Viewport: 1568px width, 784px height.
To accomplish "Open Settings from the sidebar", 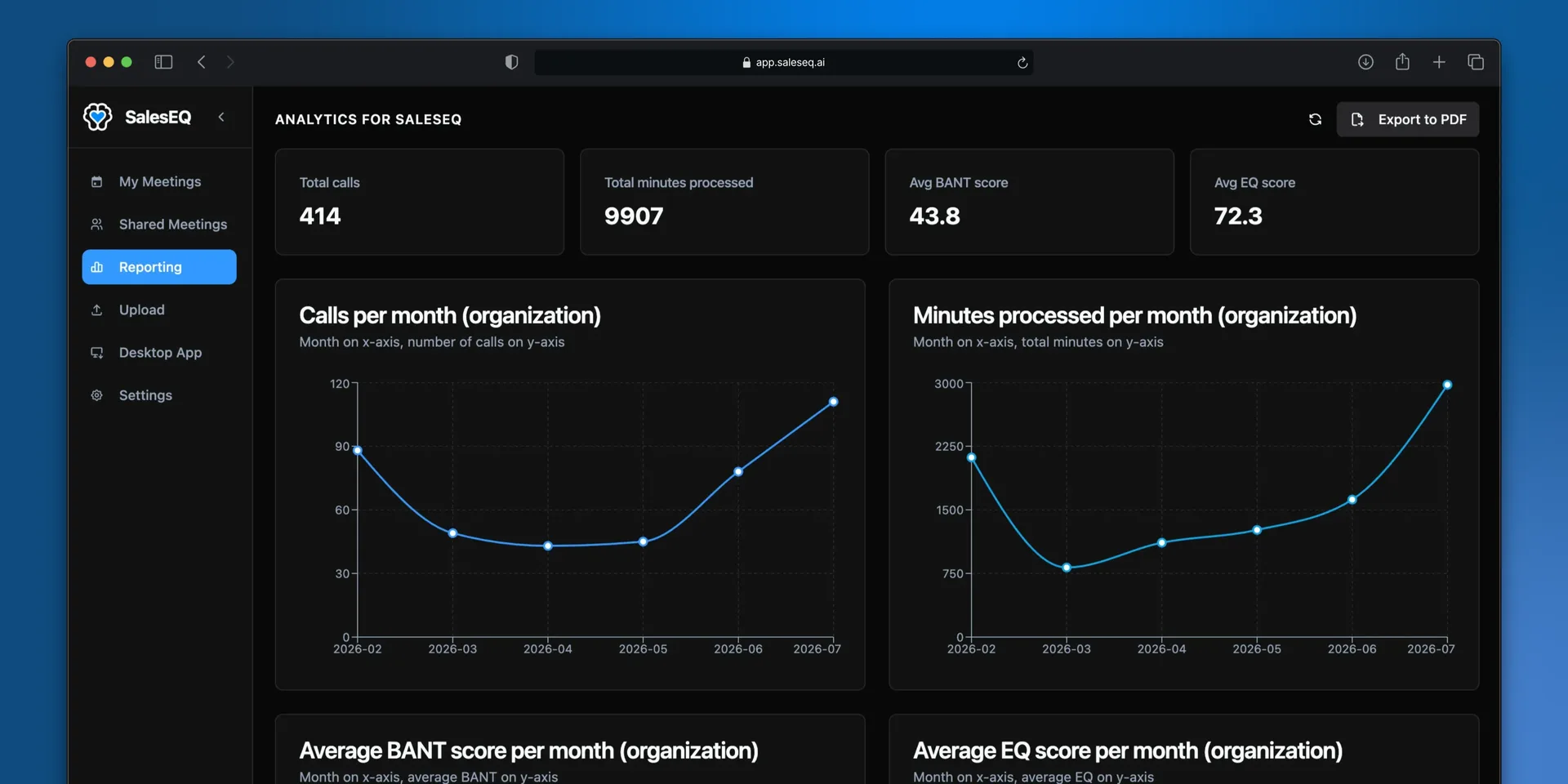I will point(159,395).
